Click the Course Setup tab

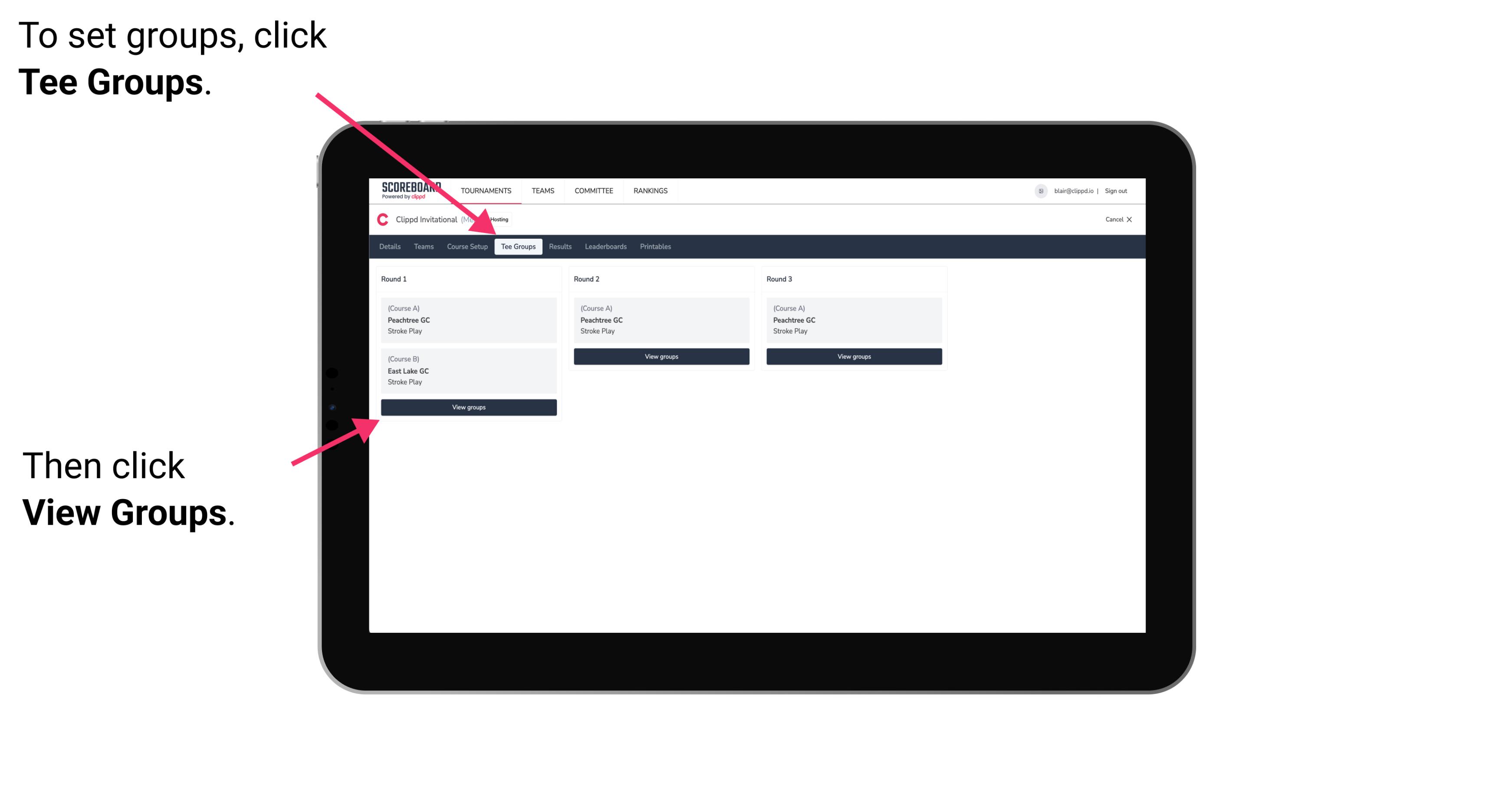tap(467, 246)
